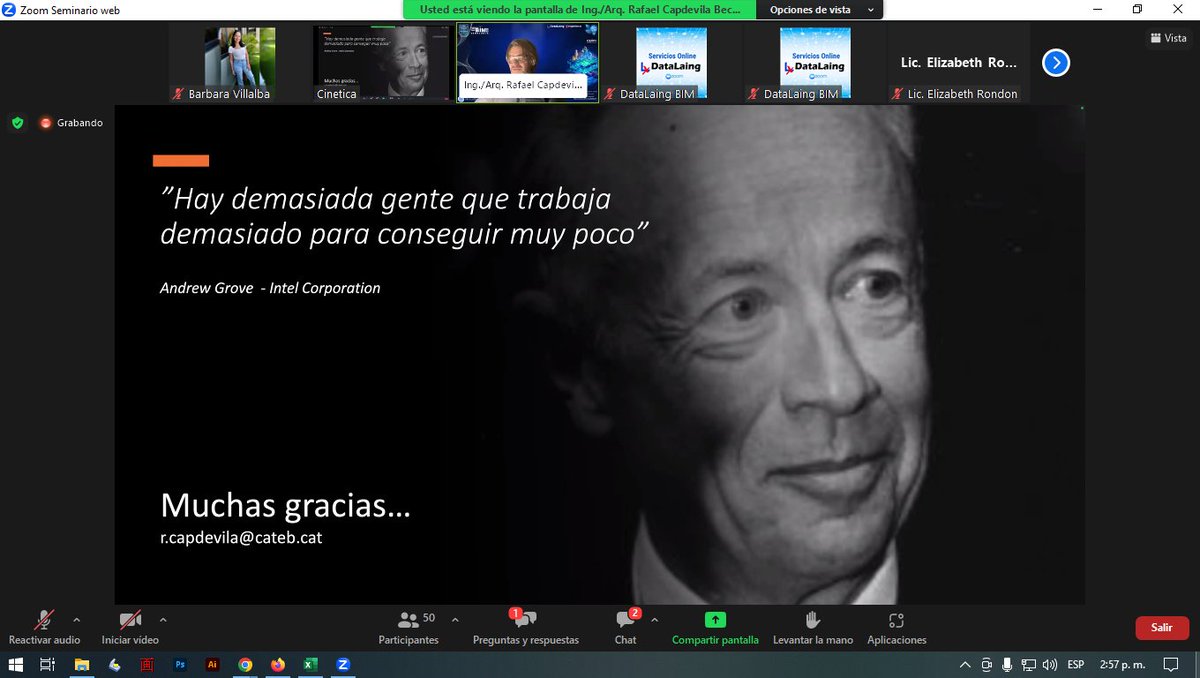Viewport: 1200px width, 678px height.
Task: Open notification center in taskbar
Action: (x=1171, y=664)
